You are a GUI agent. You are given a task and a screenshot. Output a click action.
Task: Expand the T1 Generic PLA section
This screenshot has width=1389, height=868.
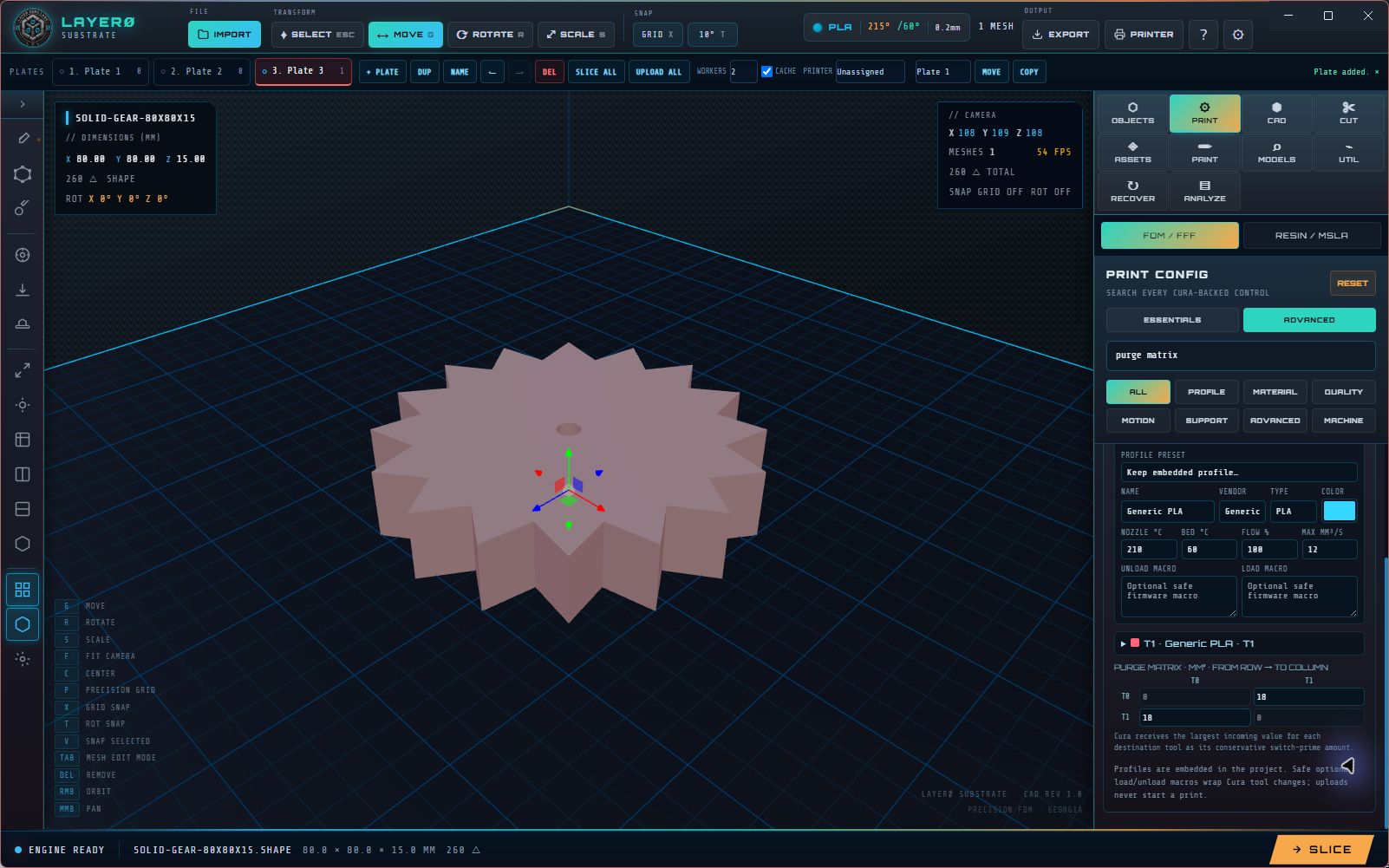click(x=1238, y=643)
